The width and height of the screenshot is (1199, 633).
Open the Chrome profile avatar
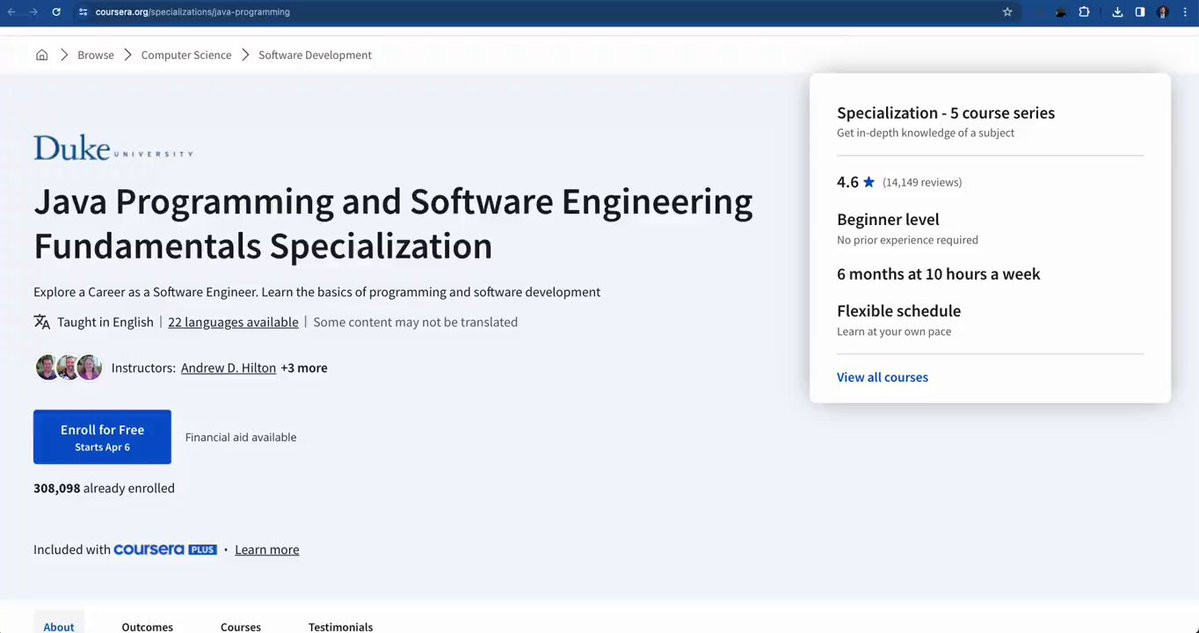[1162, 12]
